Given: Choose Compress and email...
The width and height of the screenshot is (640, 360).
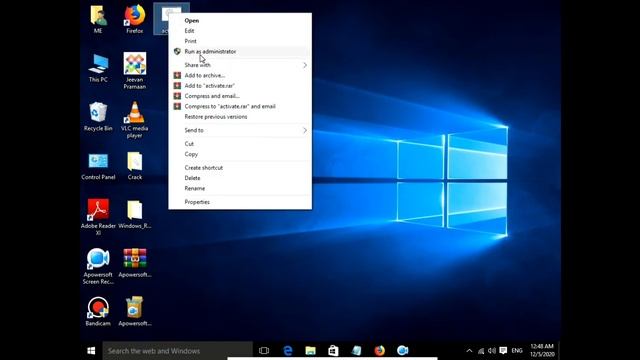Looking at the screenshot, I should click(240, 96).
